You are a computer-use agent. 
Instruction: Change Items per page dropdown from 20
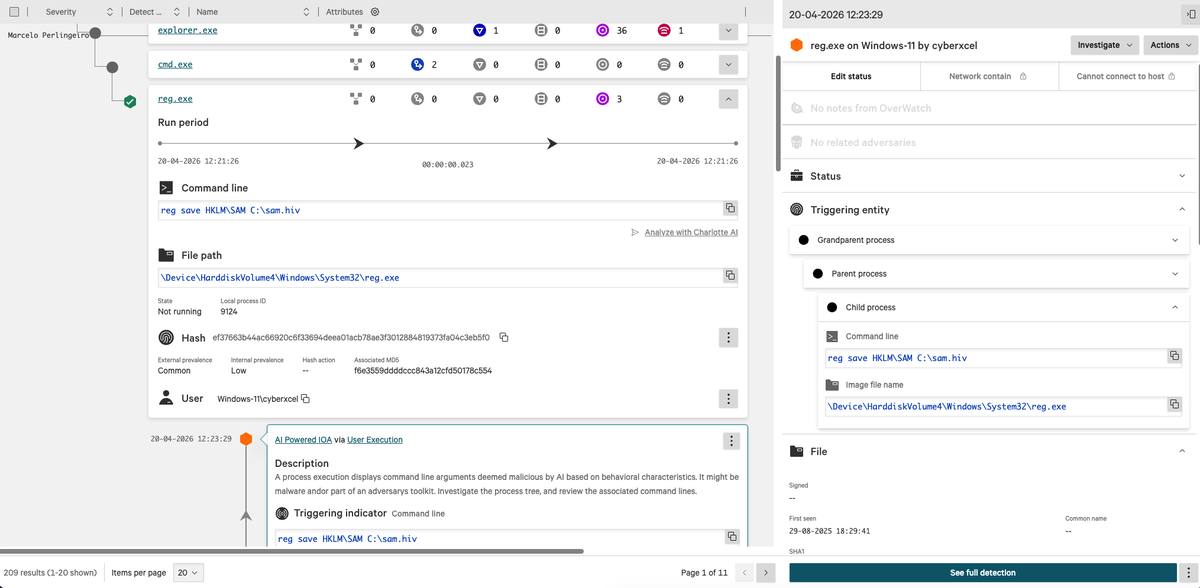pos(188,573)
